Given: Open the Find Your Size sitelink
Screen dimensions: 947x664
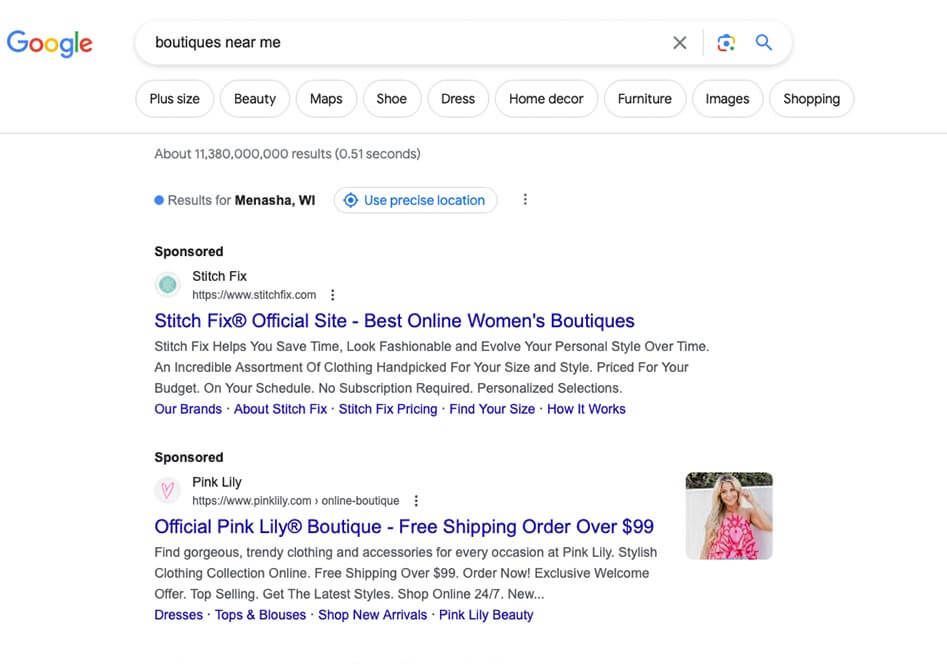Looking at the screenshot, I should 492,409.
